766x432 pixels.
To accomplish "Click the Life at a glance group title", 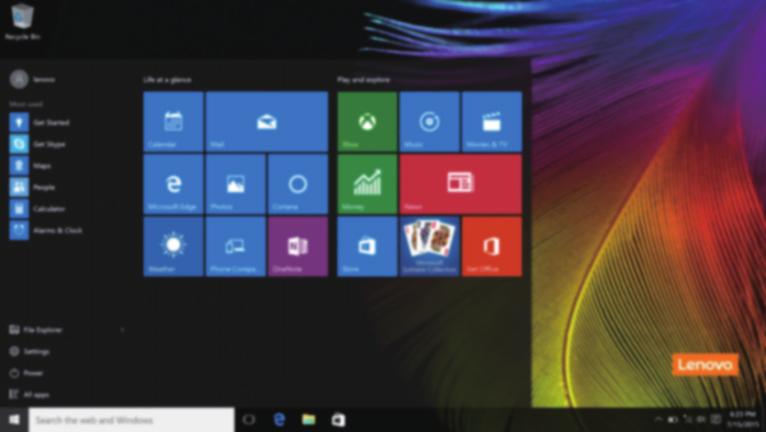I will click(x=167, y=80).
